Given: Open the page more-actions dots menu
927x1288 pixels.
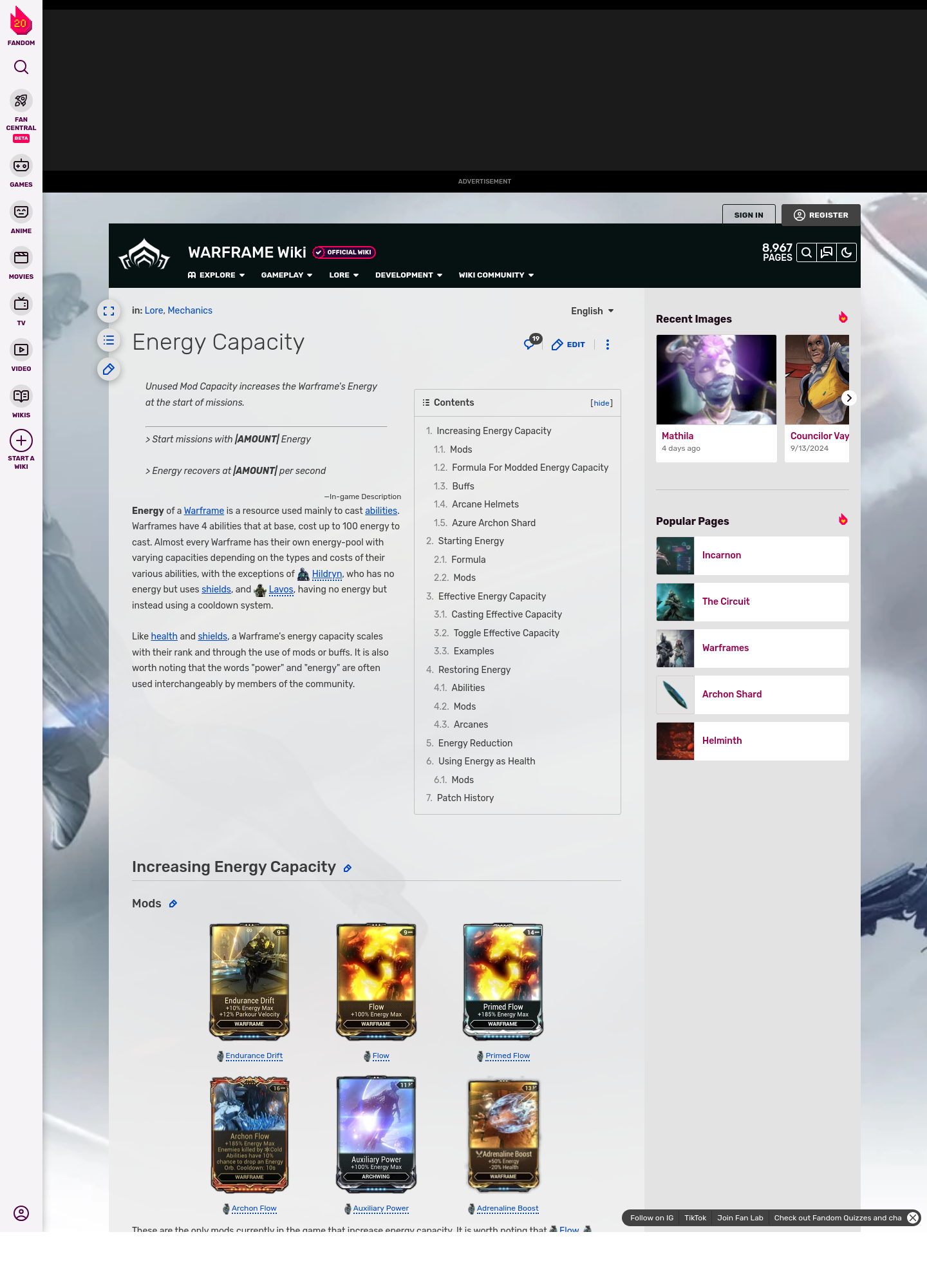Looking at the screenshot, I should [608, 345].
